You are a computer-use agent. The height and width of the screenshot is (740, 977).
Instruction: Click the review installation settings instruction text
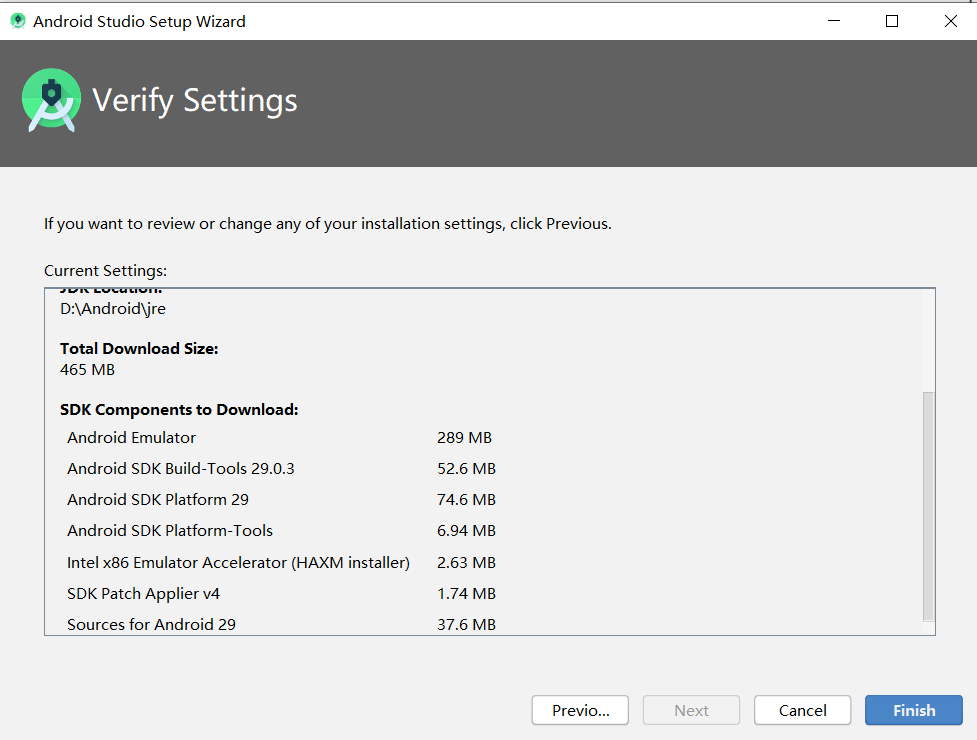(x=328, y=224)
